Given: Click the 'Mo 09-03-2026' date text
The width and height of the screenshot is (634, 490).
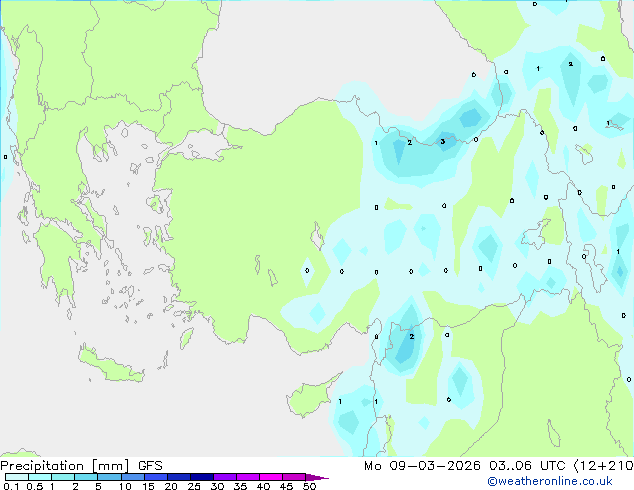Looking at the screenshot, I should pyautogui.click(x=422, y=466).
